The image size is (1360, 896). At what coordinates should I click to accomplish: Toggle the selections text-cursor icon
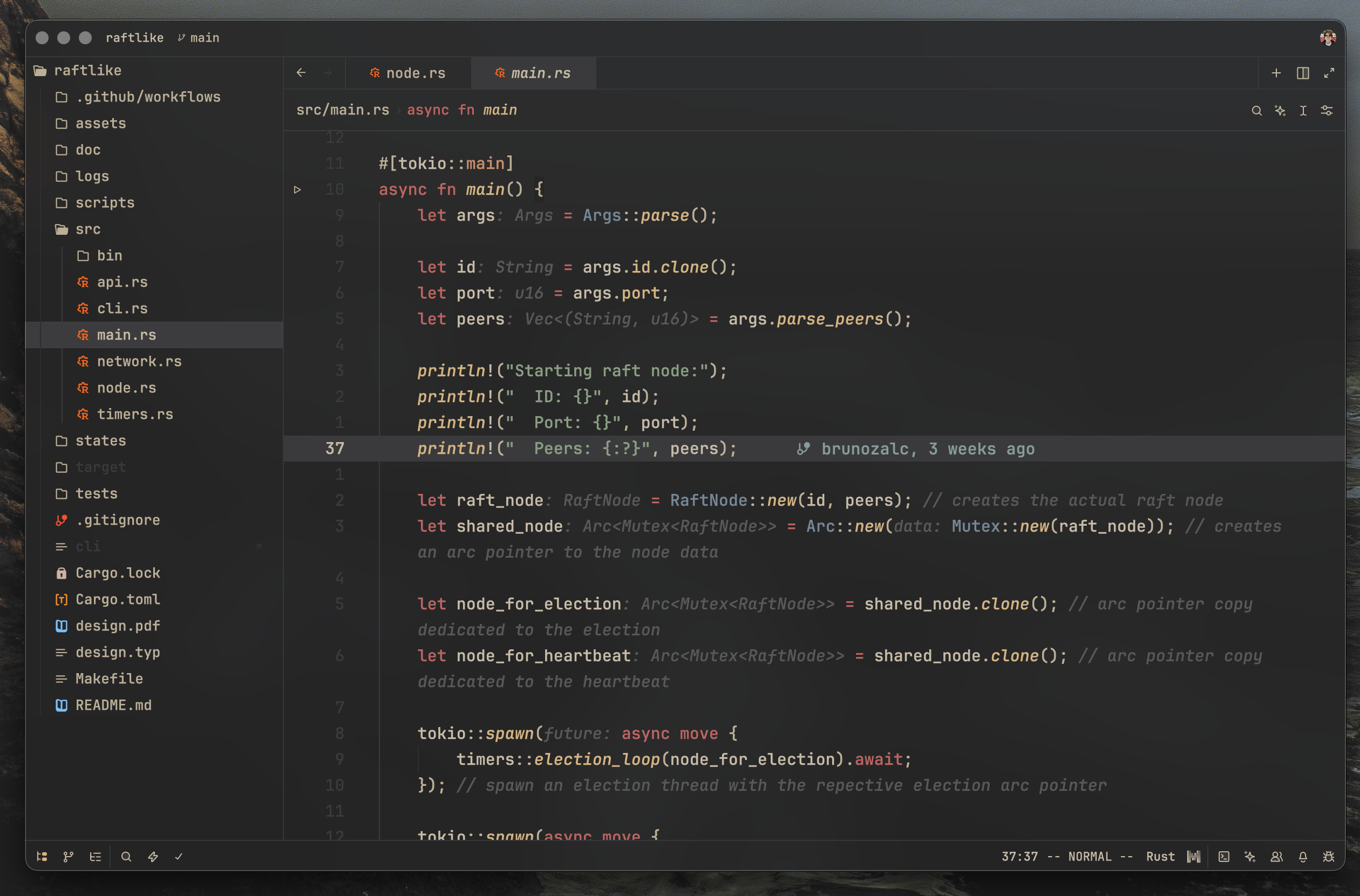tap(1303, 110)
